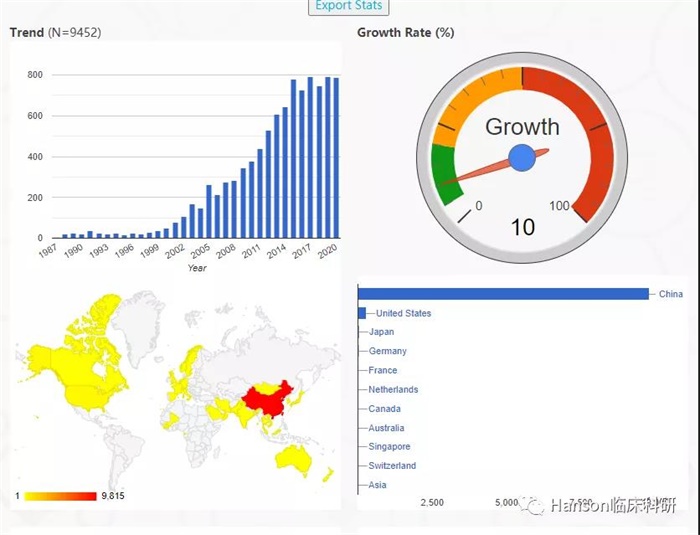Select the Switzerland country label

392,466
